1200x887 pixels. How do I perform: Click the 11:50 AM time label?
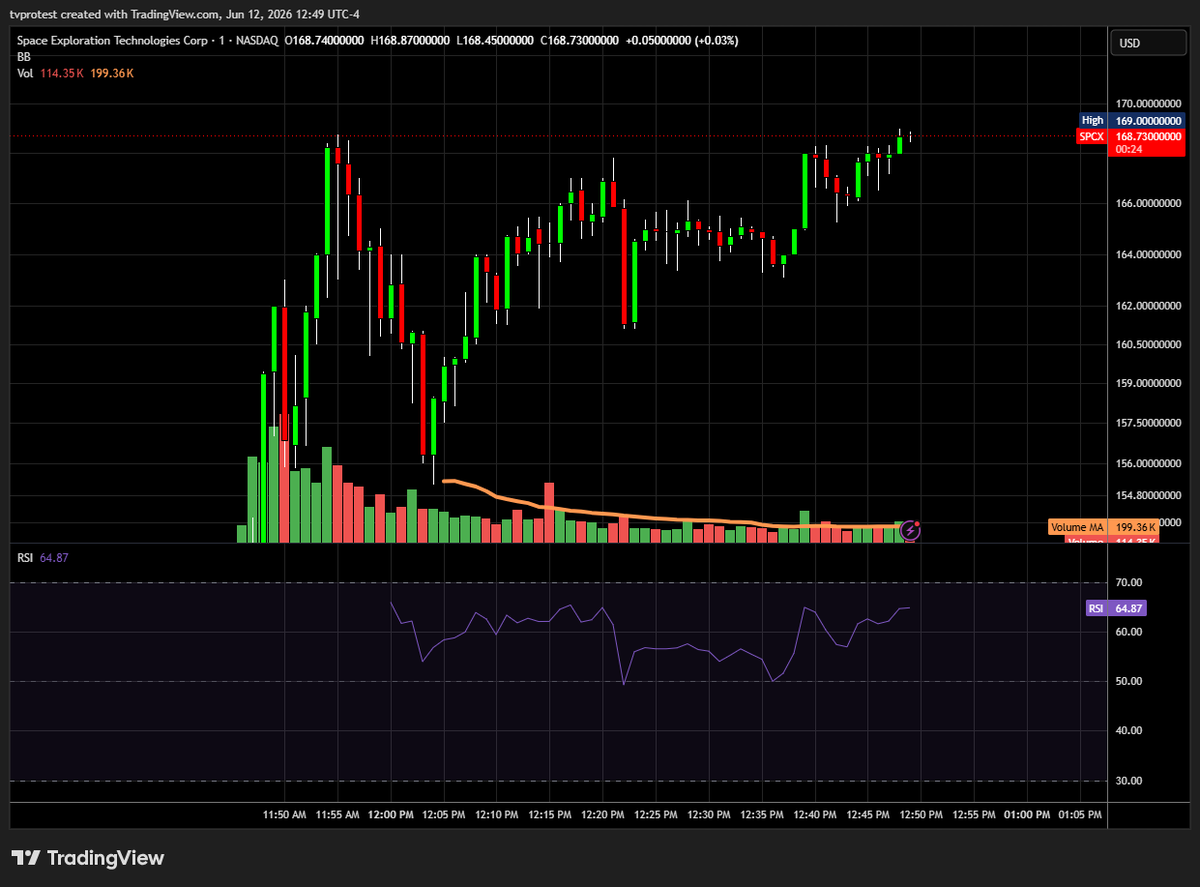284,815
